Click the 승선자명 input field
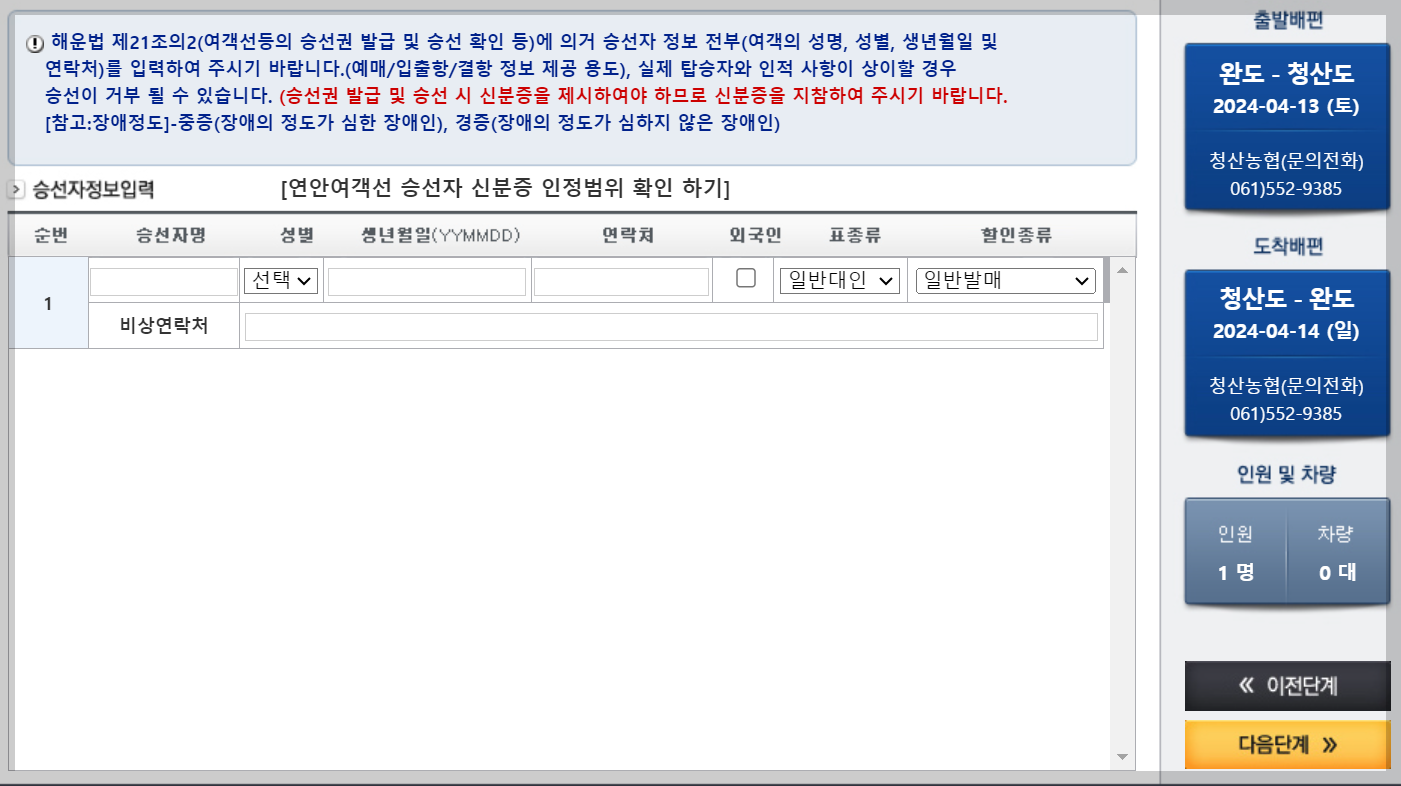Viewport: 1401px width, 786px height. click(164, 282)
